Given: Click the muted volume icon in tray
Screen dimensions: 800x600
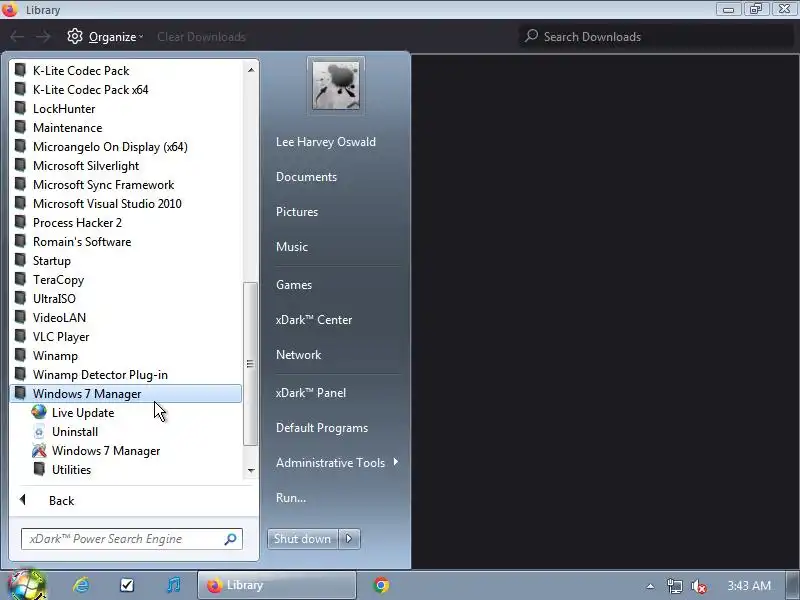Looking at the screenshot, I should click(x=698, y=586).
